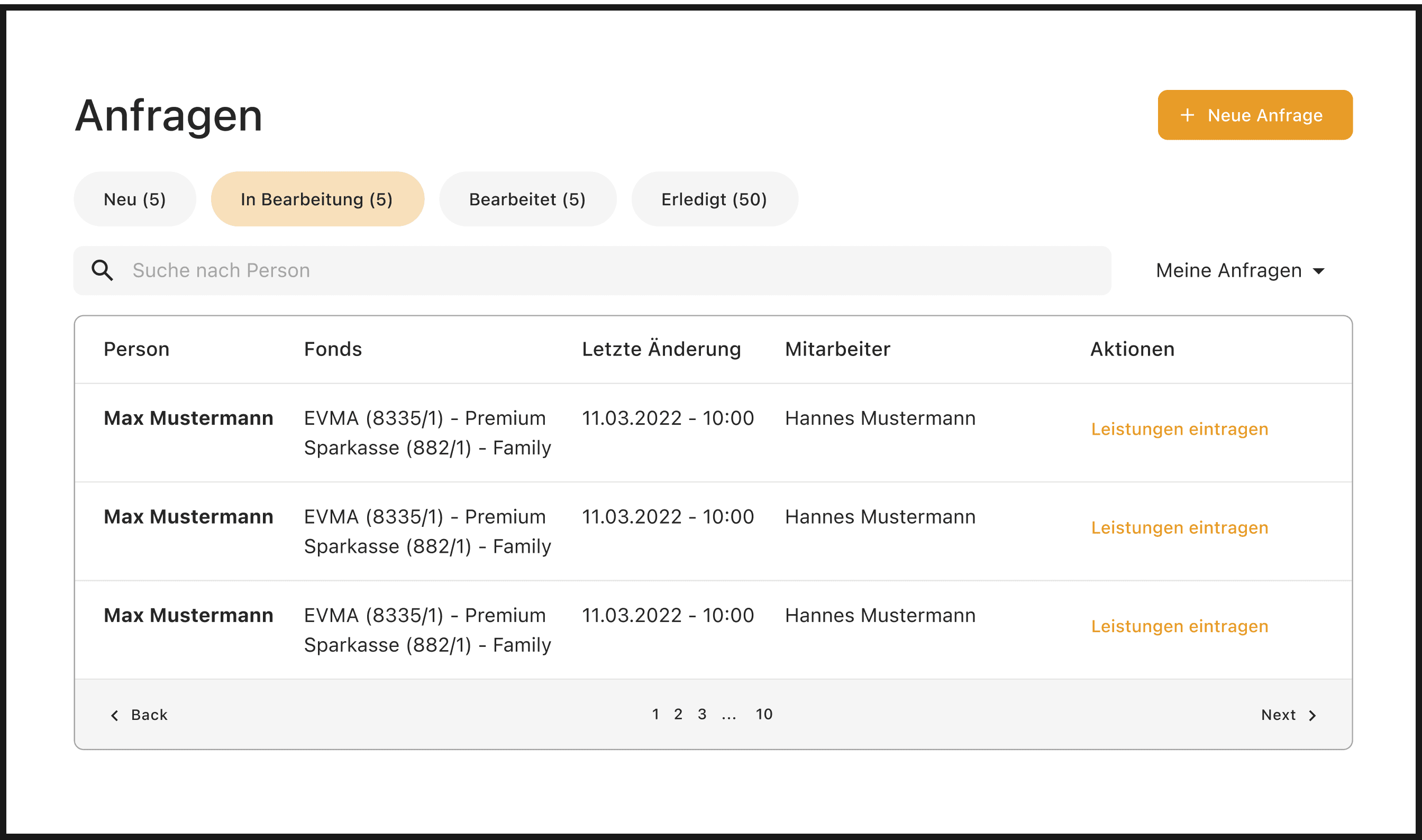Viewport: 1422px width, 840px height.
Task: Show the Erledigt (50) tab
Action: 714,199
